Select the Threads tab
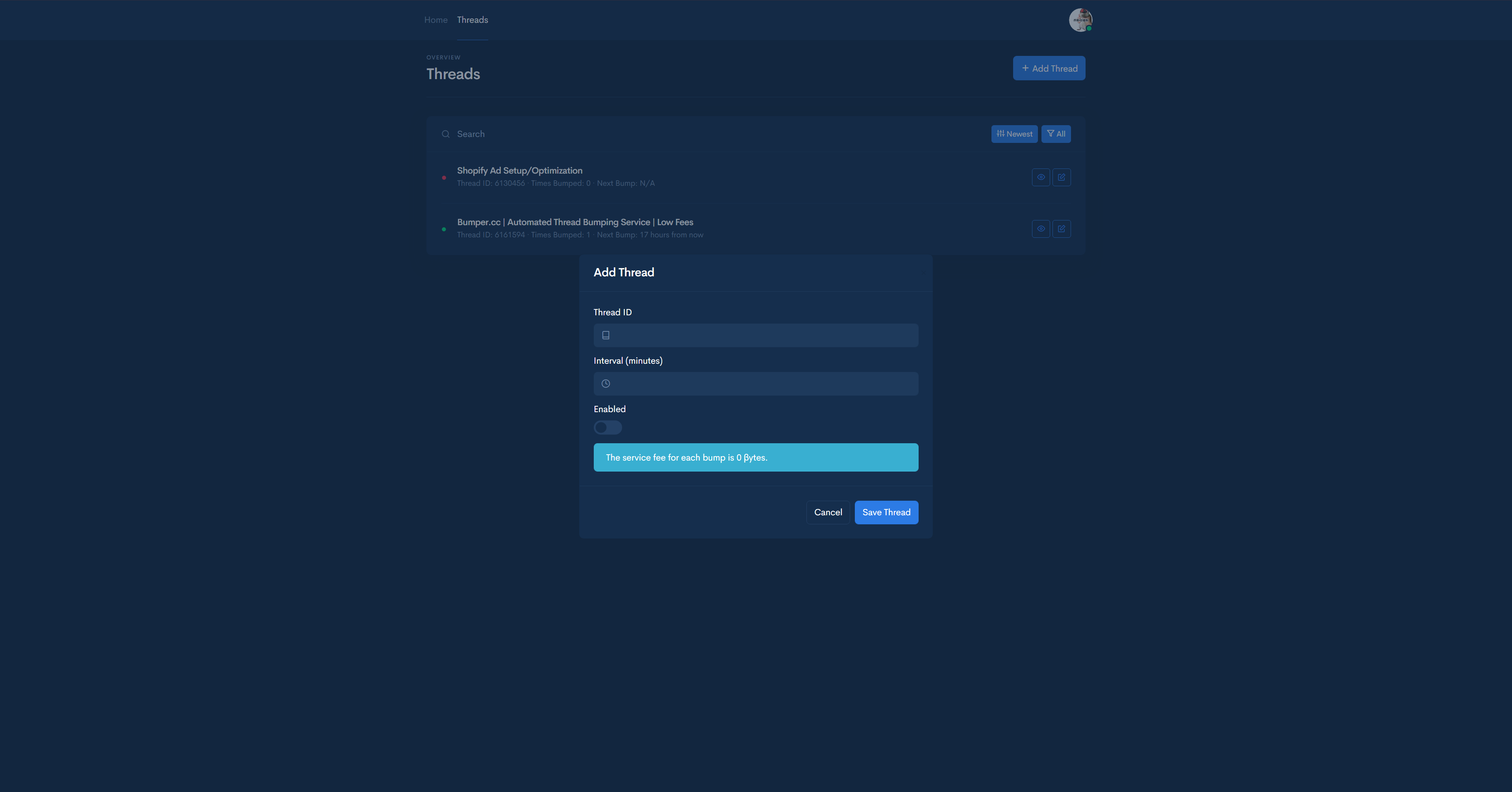 [472, 20]
